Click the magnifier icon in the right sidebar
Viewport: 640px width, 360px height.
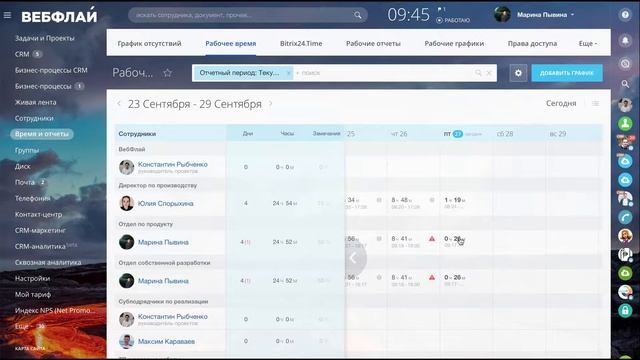coord(625,84)
